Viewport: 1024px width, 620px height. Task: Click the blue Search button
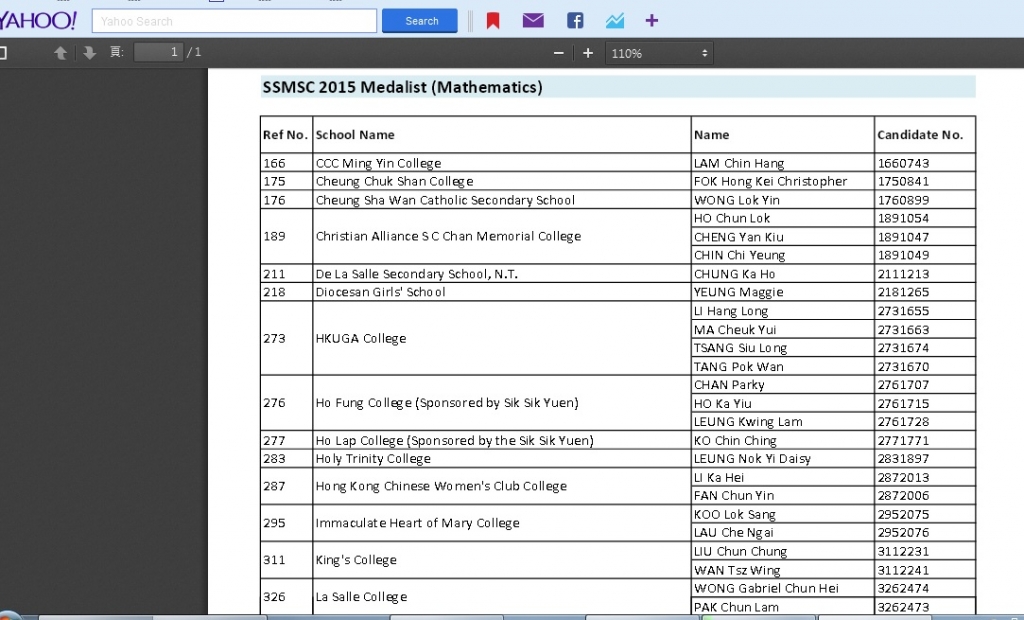pos(420,21)
